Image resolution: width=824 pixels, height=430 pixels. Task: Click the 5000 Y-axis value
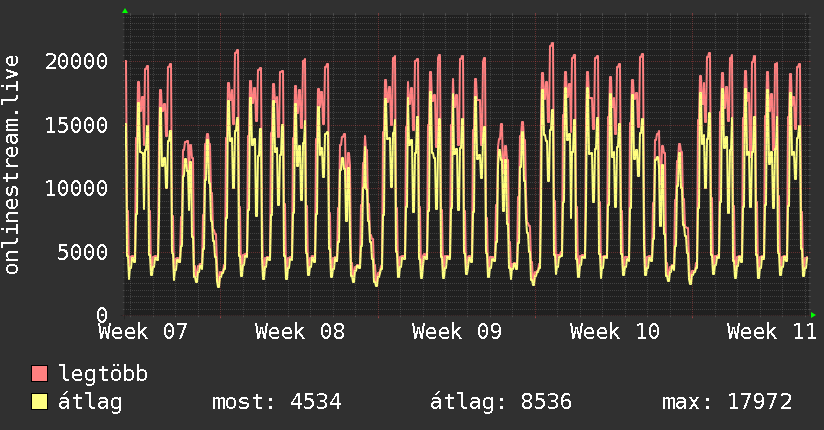tap(83, 252)
